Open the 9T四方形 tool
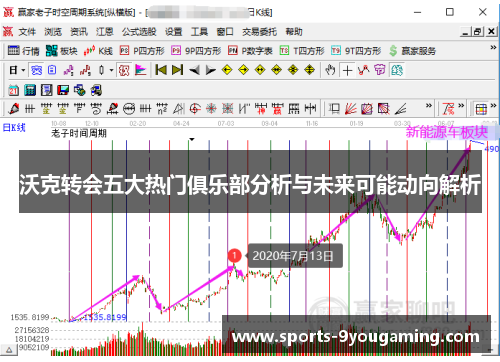 click(356, 51)
